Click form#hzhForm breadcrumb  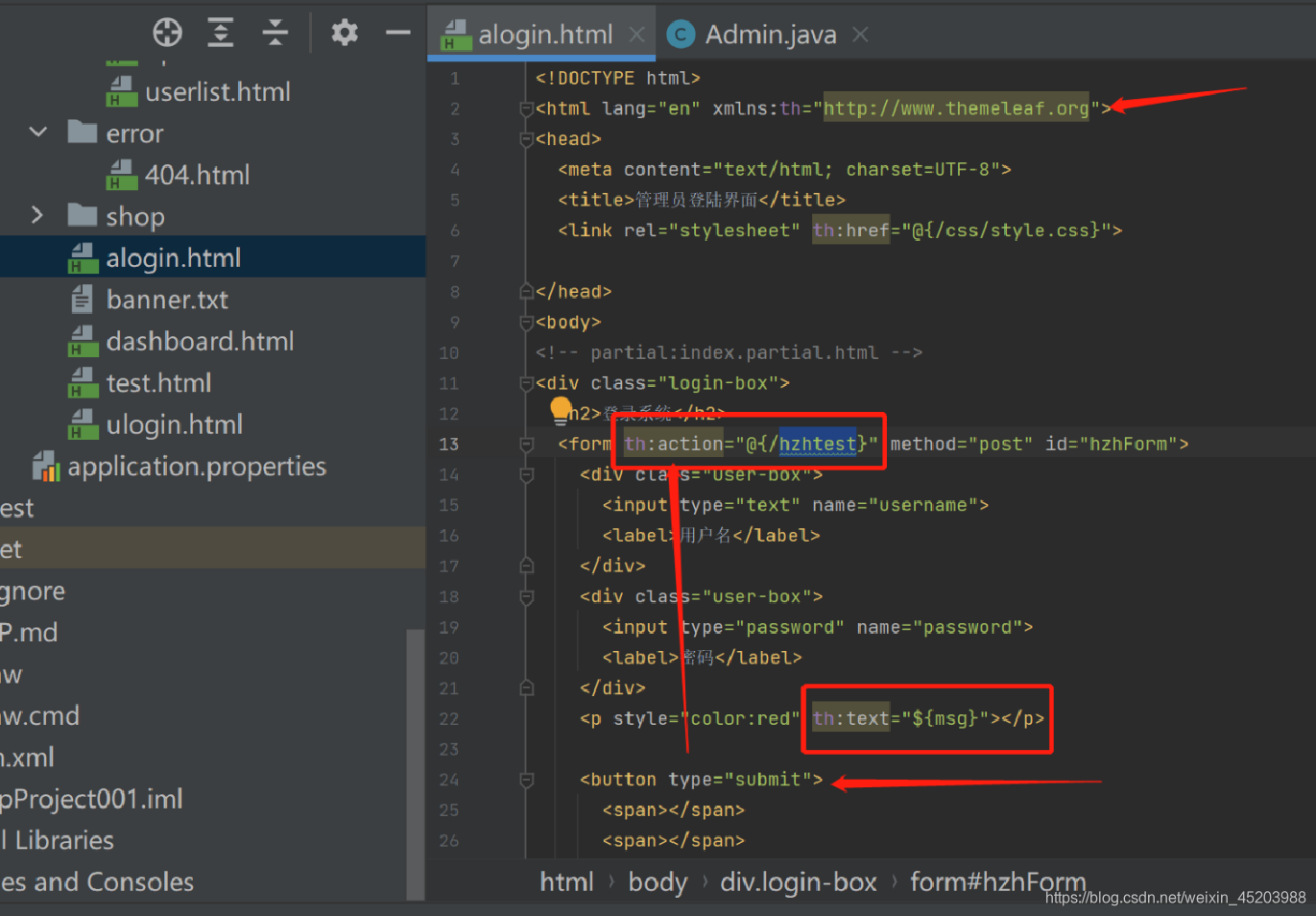click(x=997, y=881)
